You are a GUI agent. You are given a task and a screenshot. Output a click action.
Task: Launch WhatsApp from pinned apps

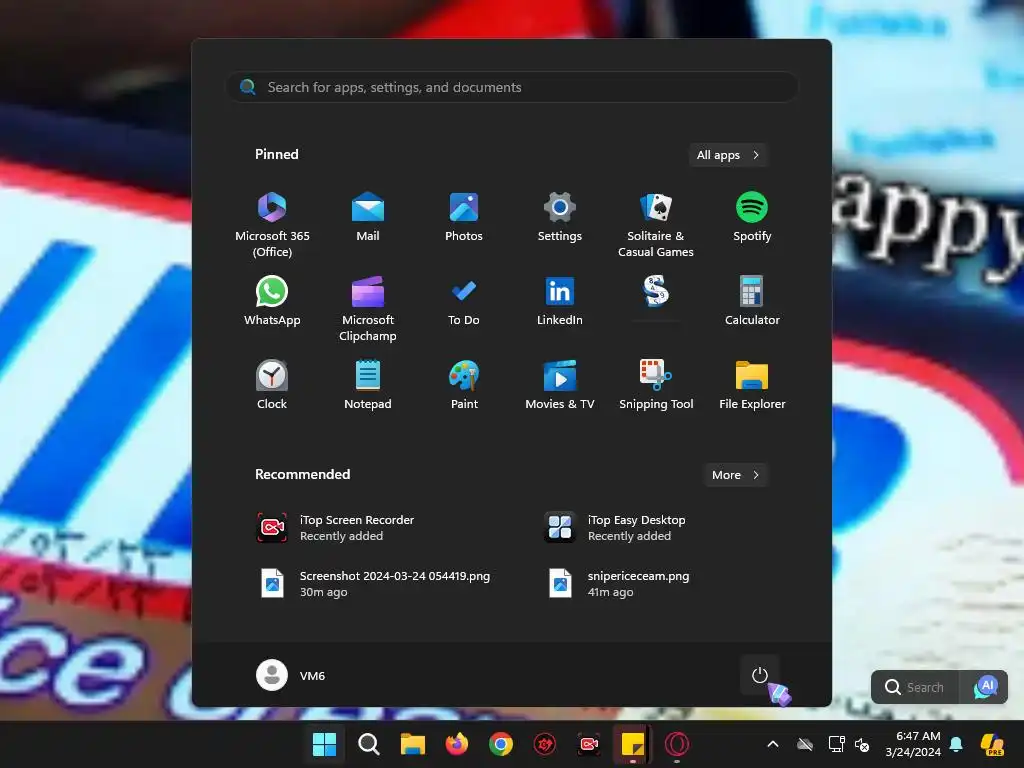tap(272, 302)
